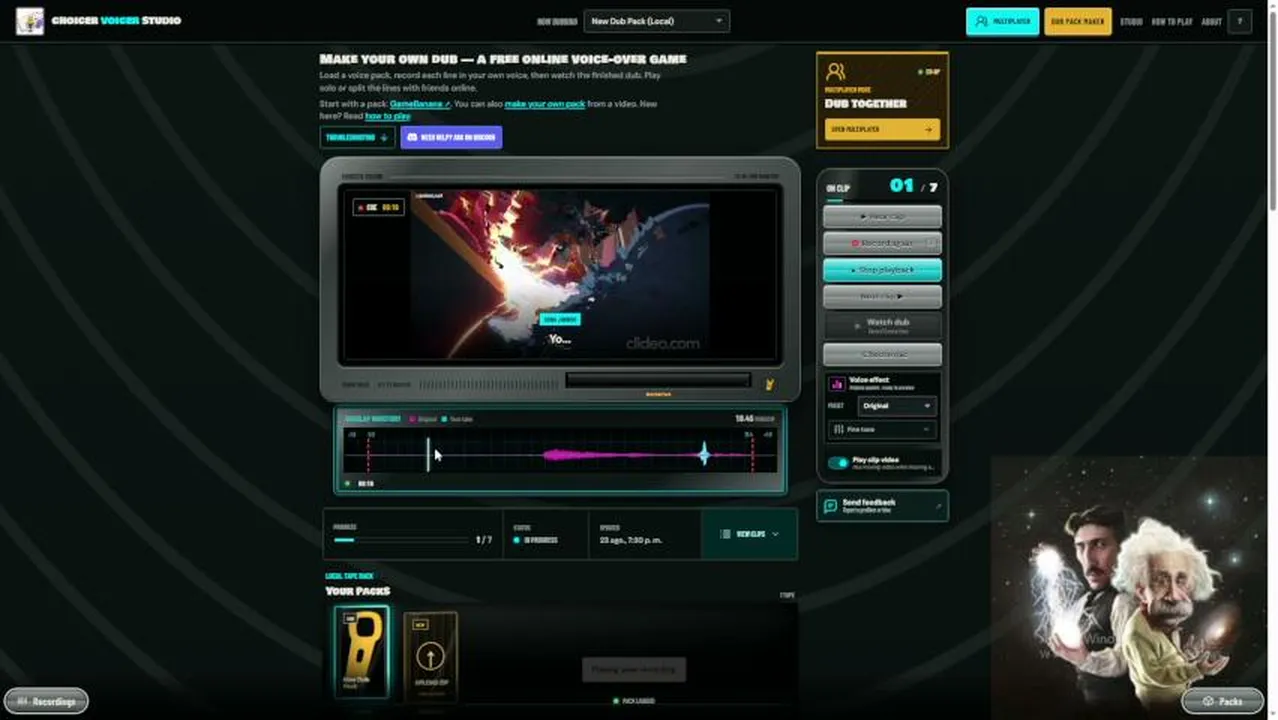
Task: Click the Next clip button
Action: 882,297
